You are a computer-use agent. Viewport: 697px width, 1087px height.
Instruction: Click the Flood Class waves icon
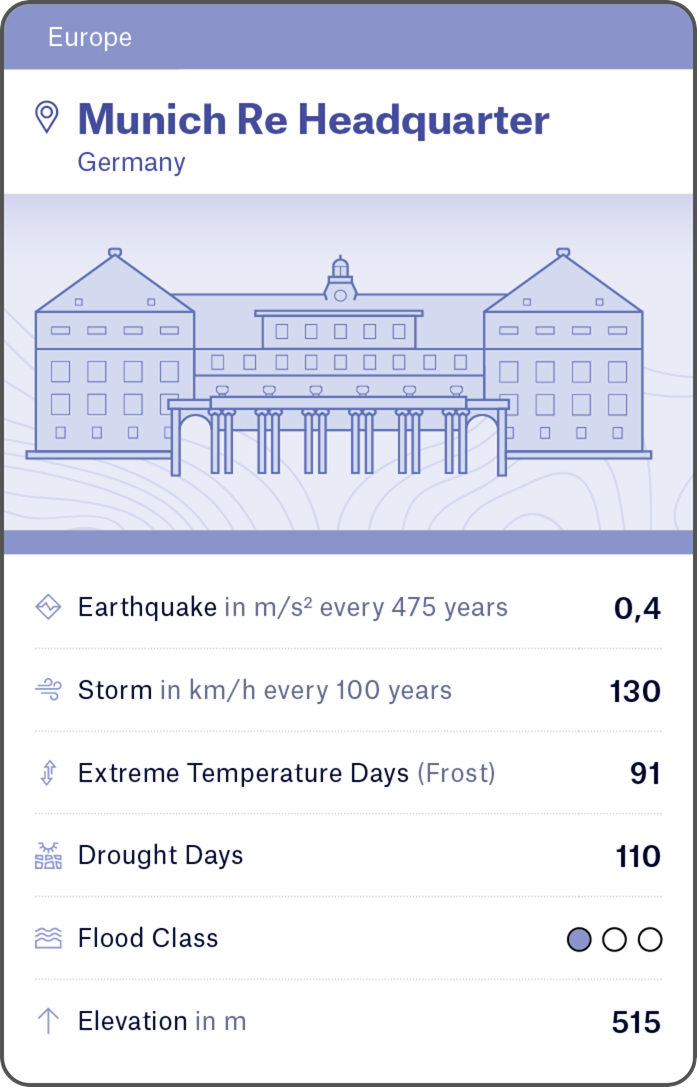[48, 938]
